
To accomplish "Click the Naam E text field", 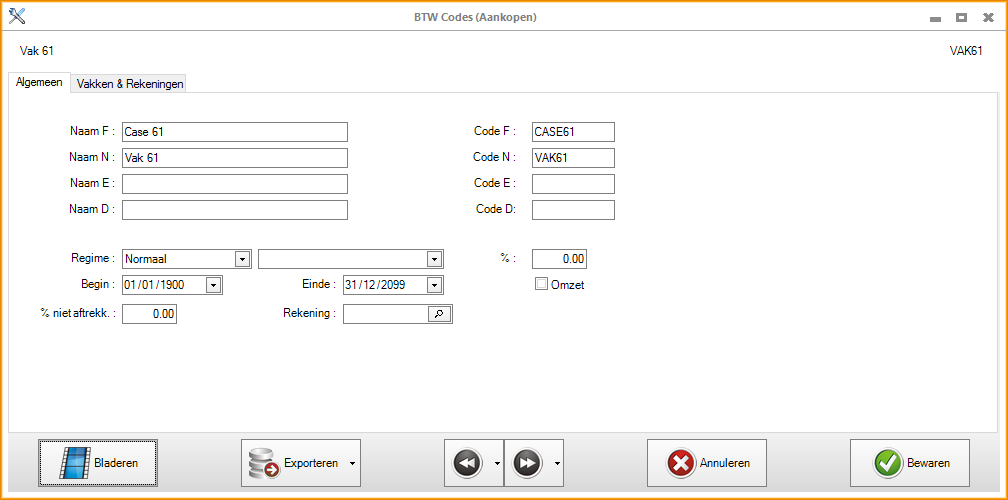I will pos(235,184).
